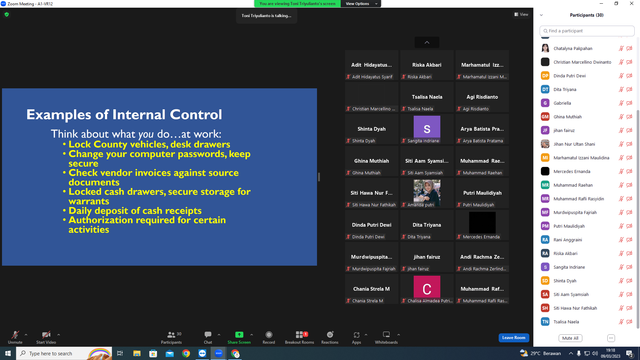The image size is (640, 360).
Task: Expand share options arrow next to Share Screen
Action: click(x=251, y=335)
